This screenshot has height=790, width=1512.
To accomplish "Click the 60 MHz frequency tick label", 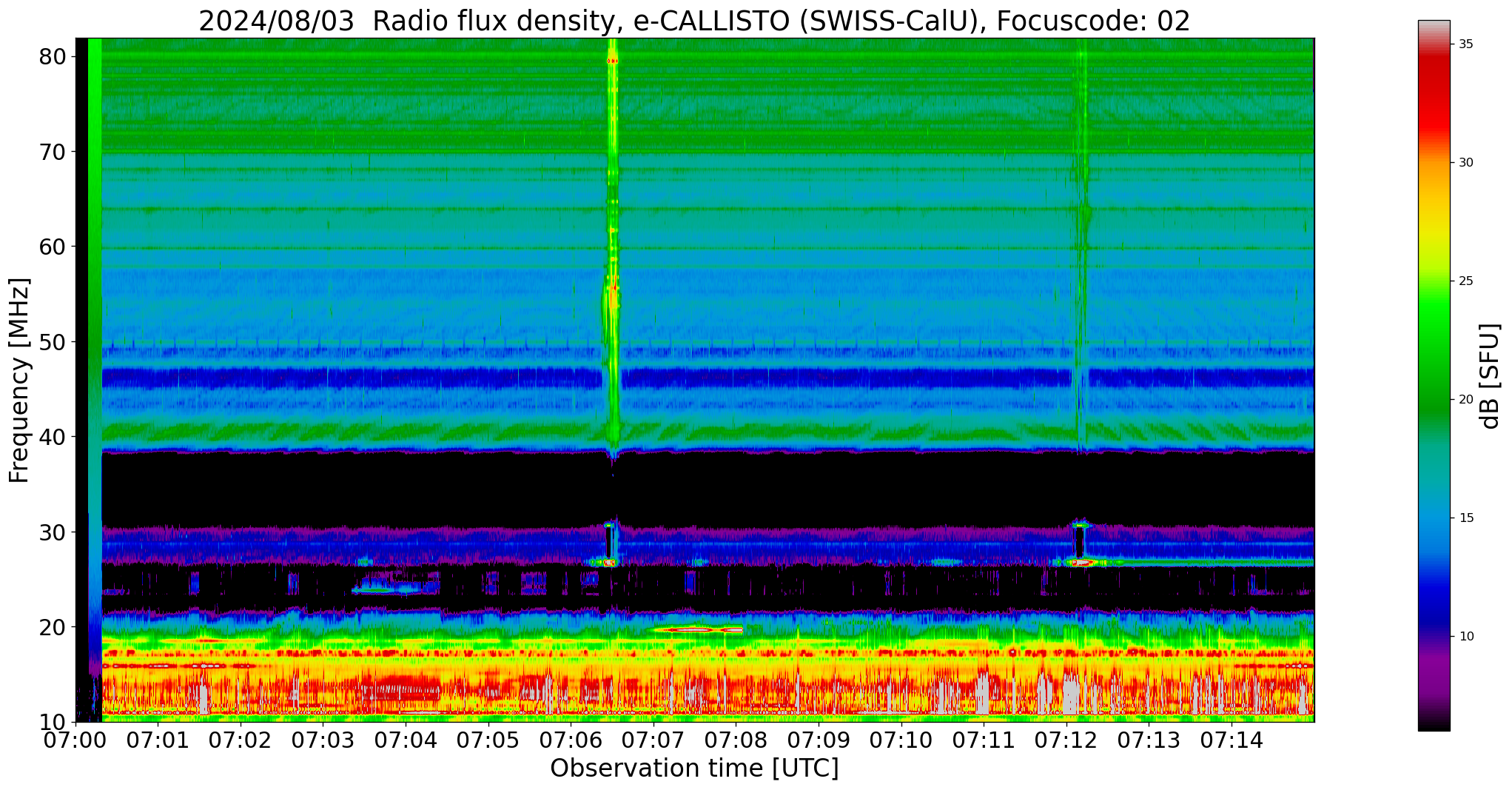I will tap(53, 247).
